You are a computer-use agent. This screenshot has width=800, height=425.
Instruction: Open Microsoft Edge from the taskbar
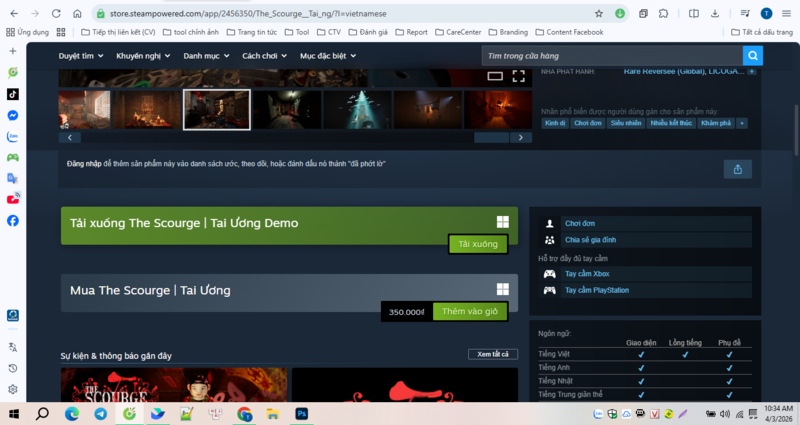click(x=72, y=414)
